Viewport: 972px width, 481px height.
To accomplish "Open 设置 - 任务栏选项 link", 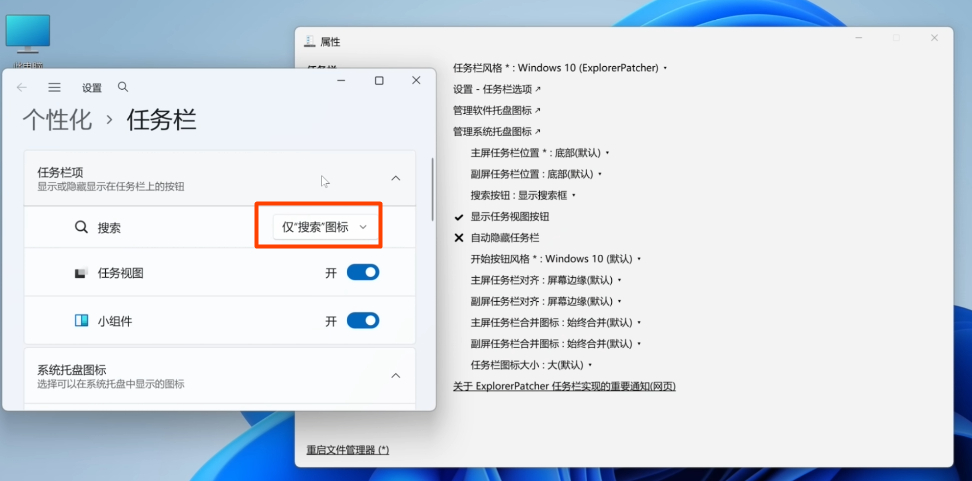I will (497, 89).
